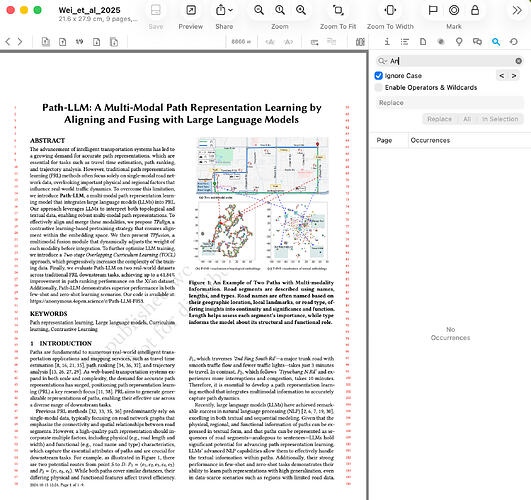The image size is (531, 500).
Task: Click the In Selection button
Action: [x=500, y=119]
